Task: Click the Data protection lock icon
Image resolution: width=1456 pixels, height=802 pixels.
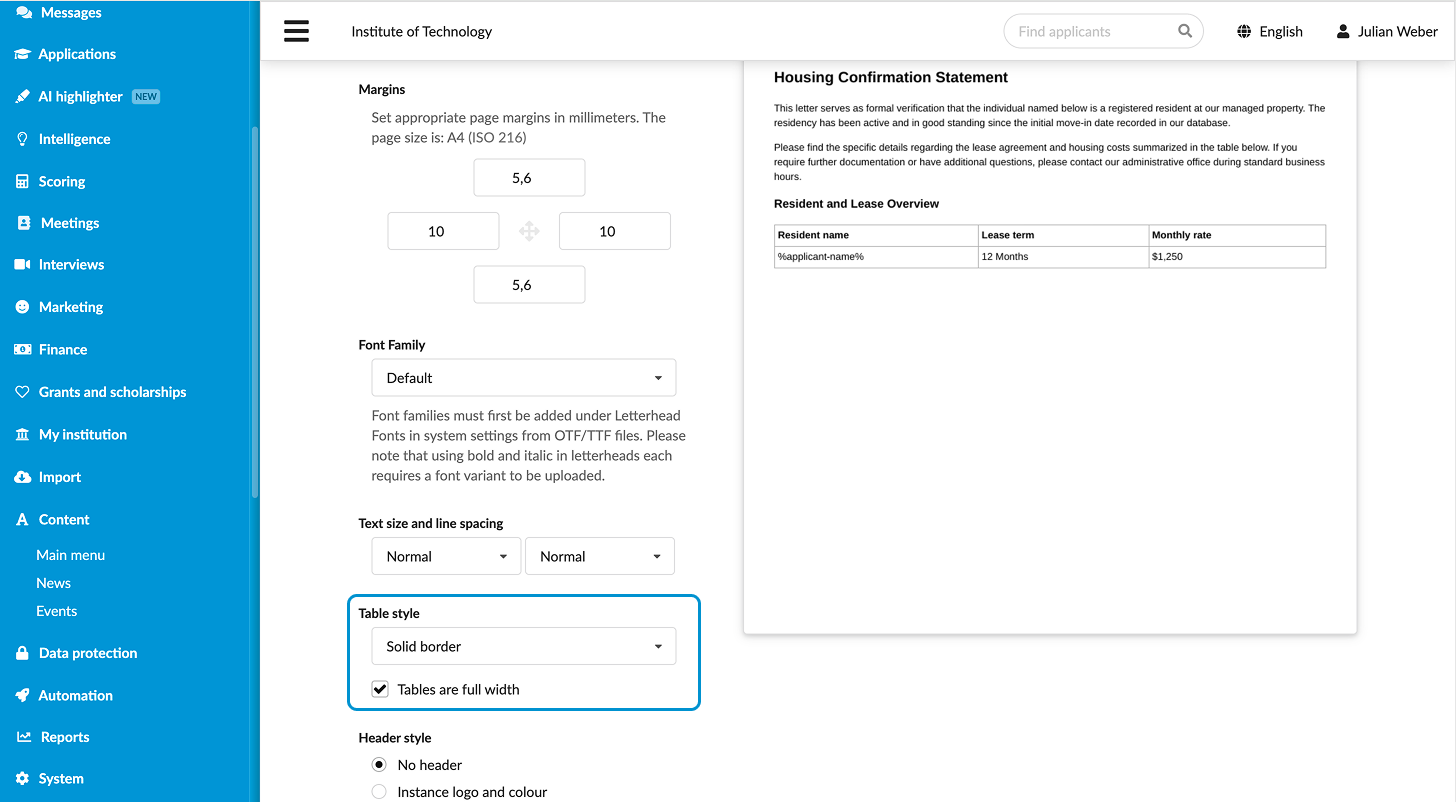Action: (x=23, y=653)
